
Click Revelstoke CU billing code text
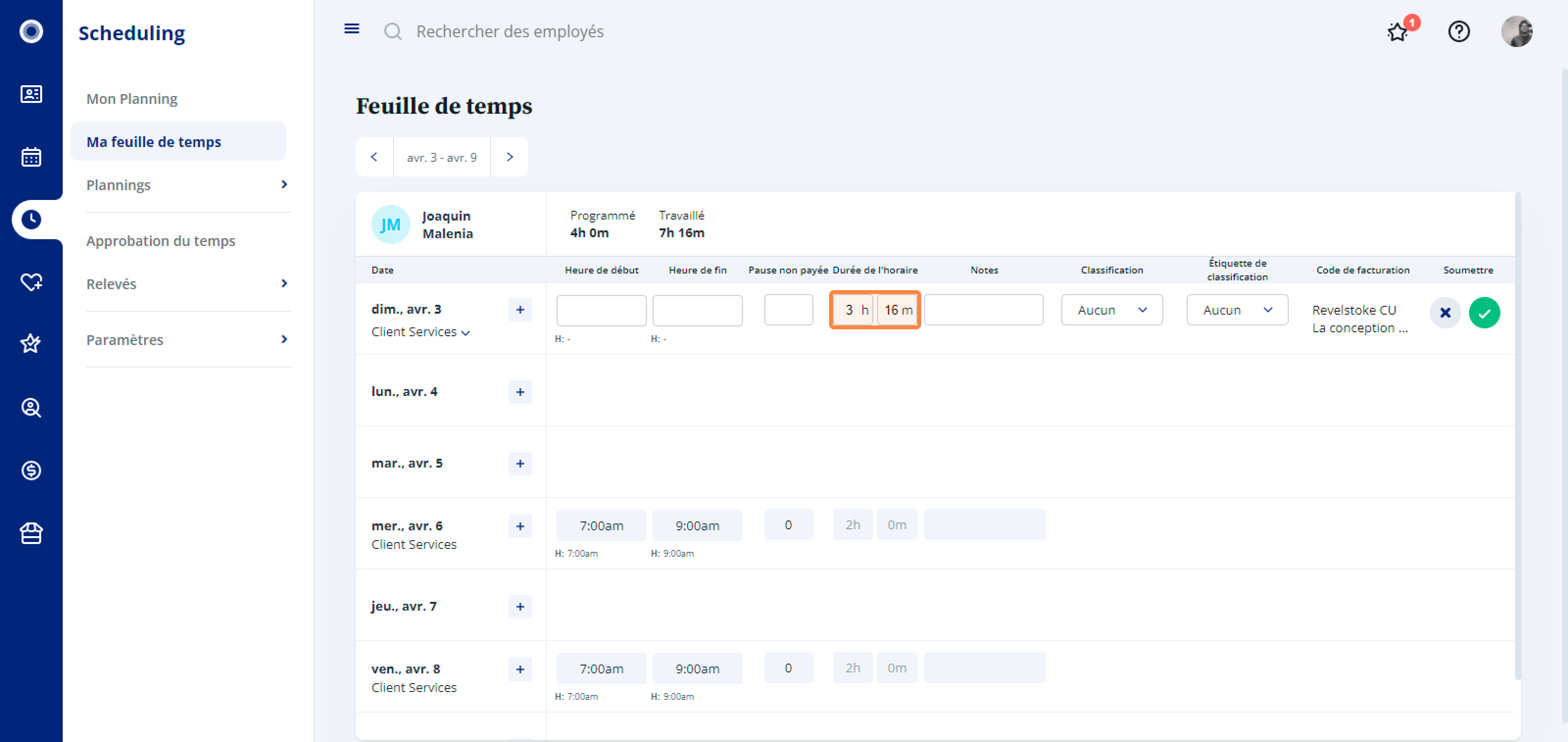(x=1354, y=310)
